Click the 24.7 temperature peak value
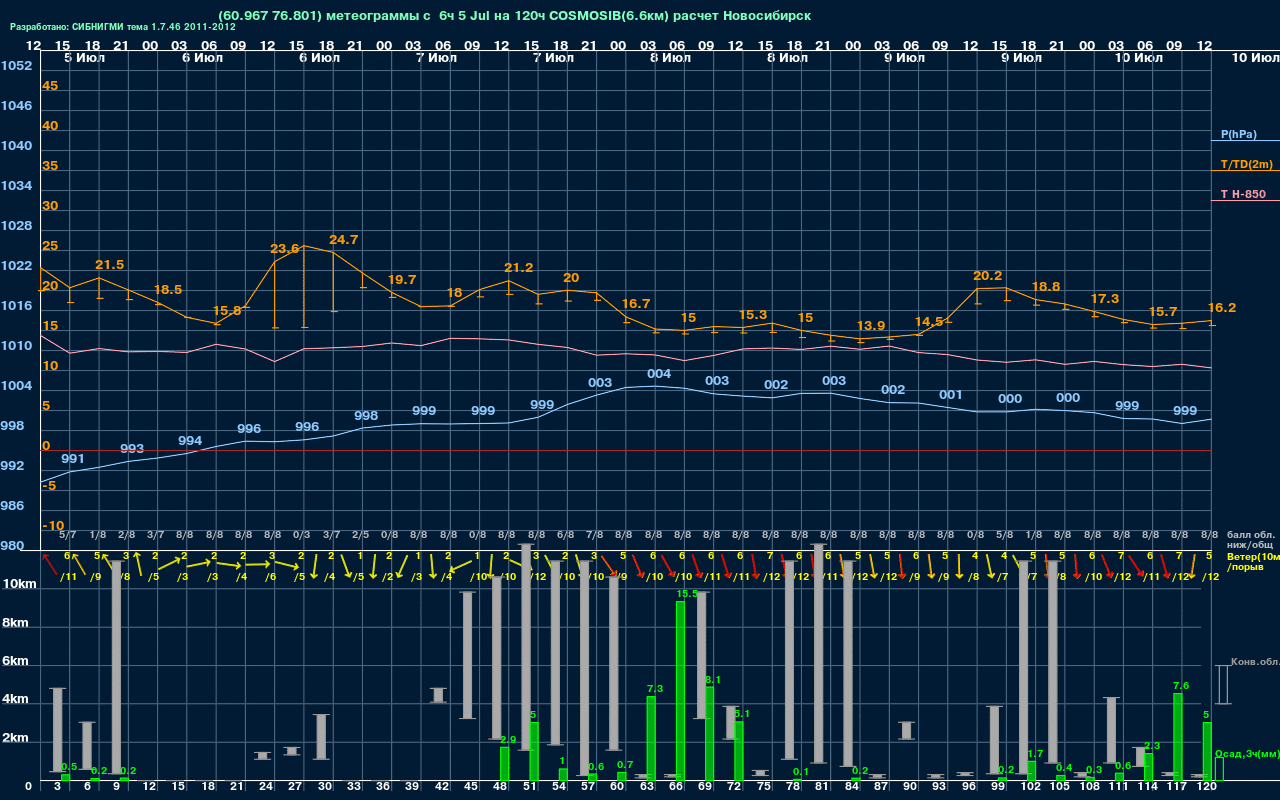Image resolution: width=1280 pixels, height=800 pixels. (x=343, y=240)
